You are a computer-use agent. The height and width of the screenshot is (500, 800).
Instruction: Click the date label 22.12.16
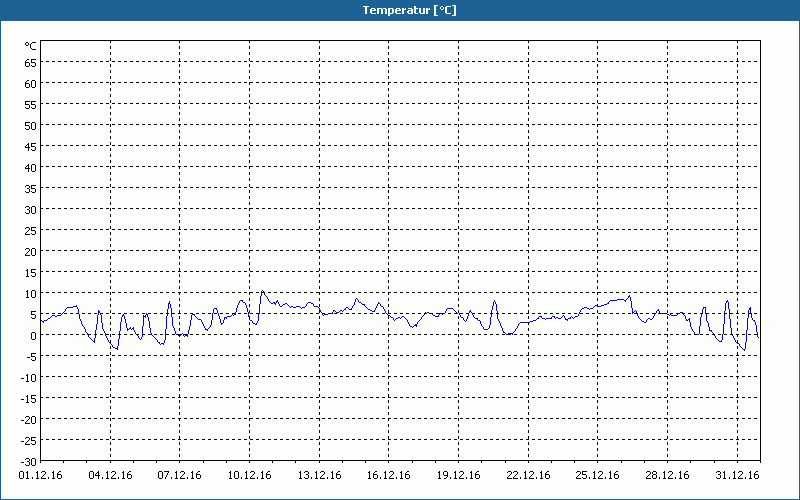click(x=529, y=476)
